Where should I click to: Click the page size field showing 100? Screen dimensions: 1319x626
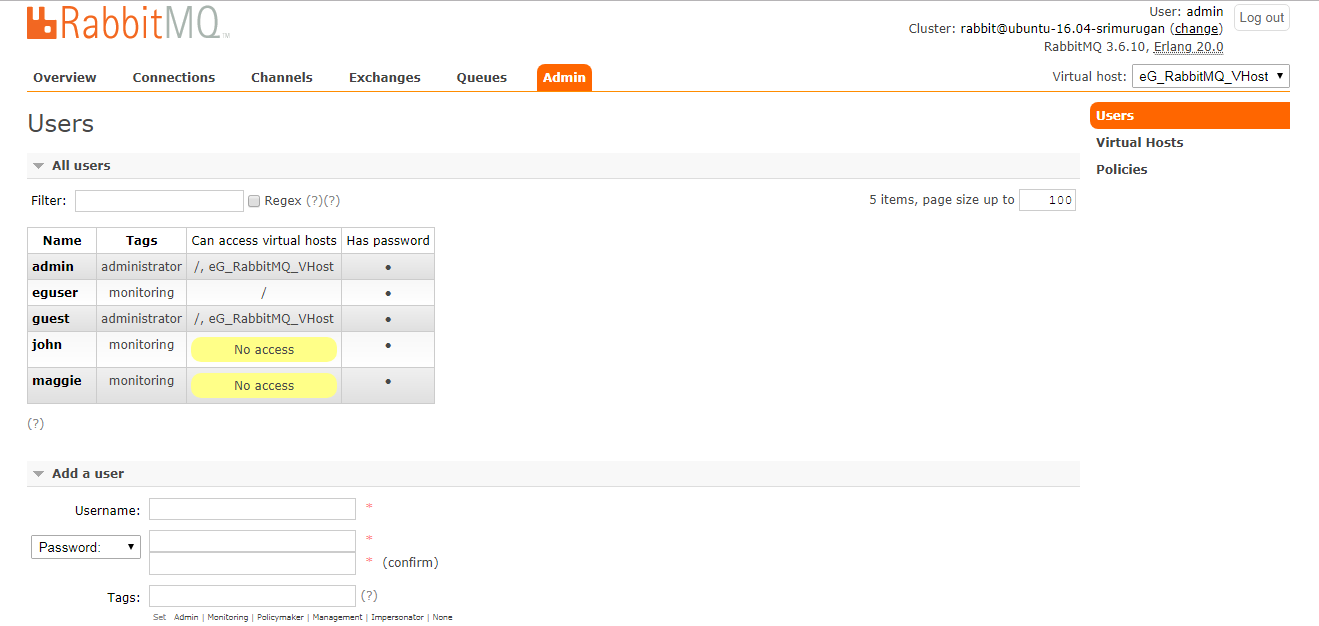point(1047,200)
